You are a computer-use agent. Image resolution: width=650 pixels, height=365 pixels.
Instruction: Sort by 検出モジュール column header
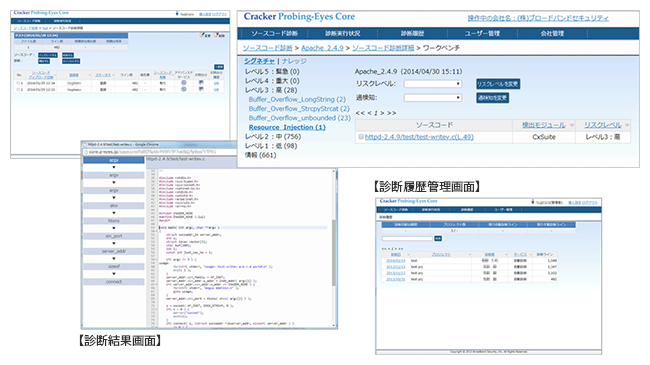click(543, 125)
